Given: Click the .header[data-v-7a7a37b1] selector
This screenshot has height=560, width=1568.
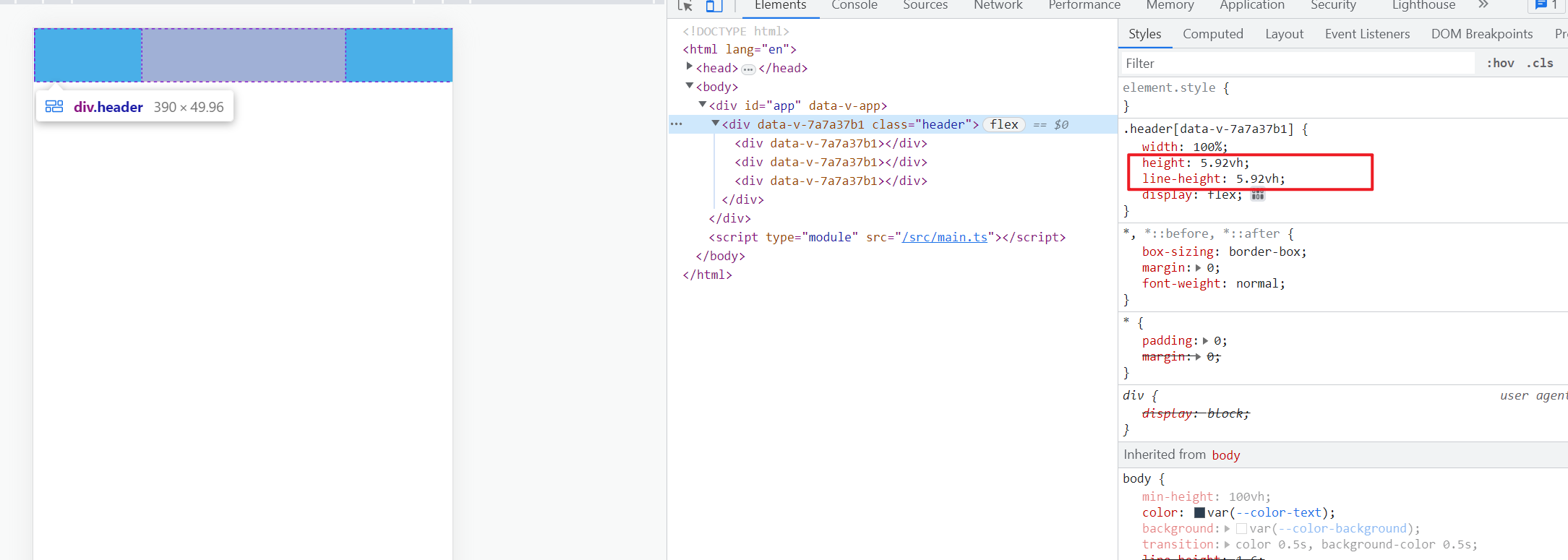Looking at the screenshot, I should pyautogui.click(x=1208, y=129).
